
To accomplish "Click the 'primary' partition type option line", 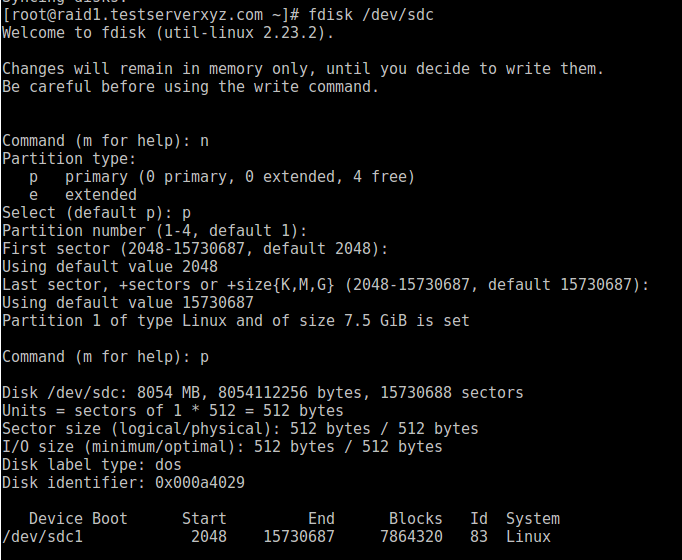I will click(x=222, y=177).
